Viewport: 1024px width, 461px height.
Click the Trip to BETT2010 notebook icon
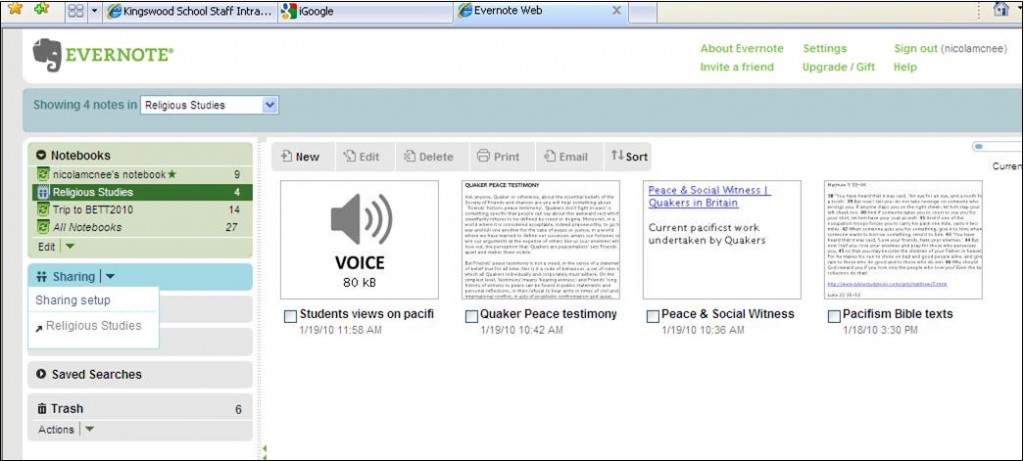tap(43, 210)
